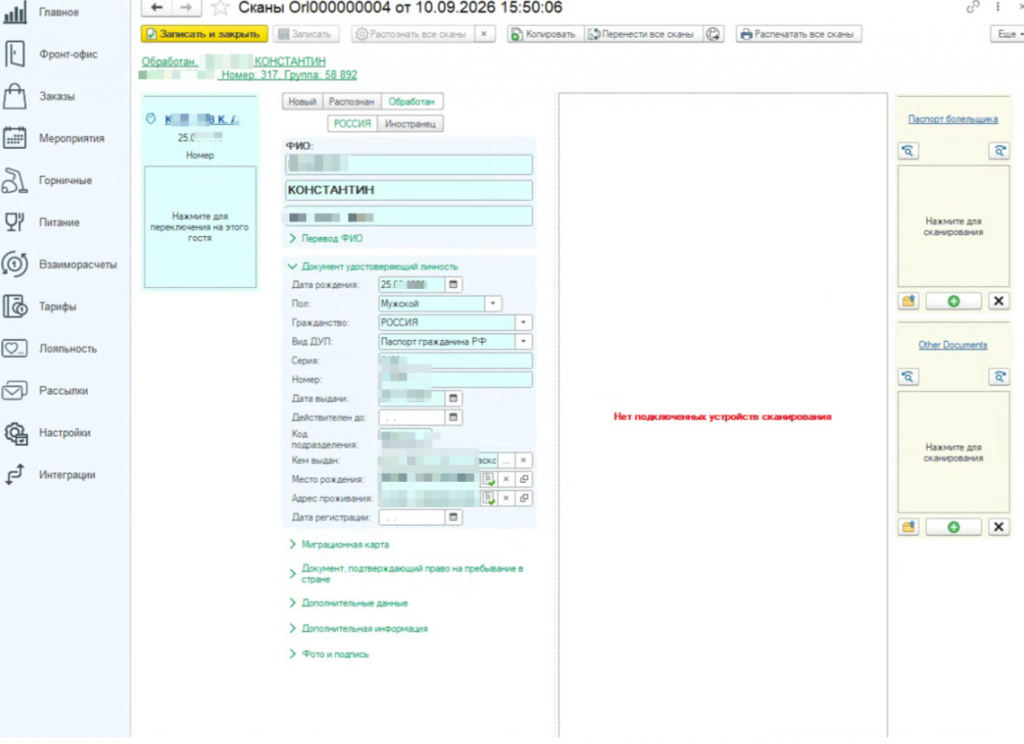Copy the Место рождения address with the duplicate icon

pyautogui.click(x=524, y=479)
